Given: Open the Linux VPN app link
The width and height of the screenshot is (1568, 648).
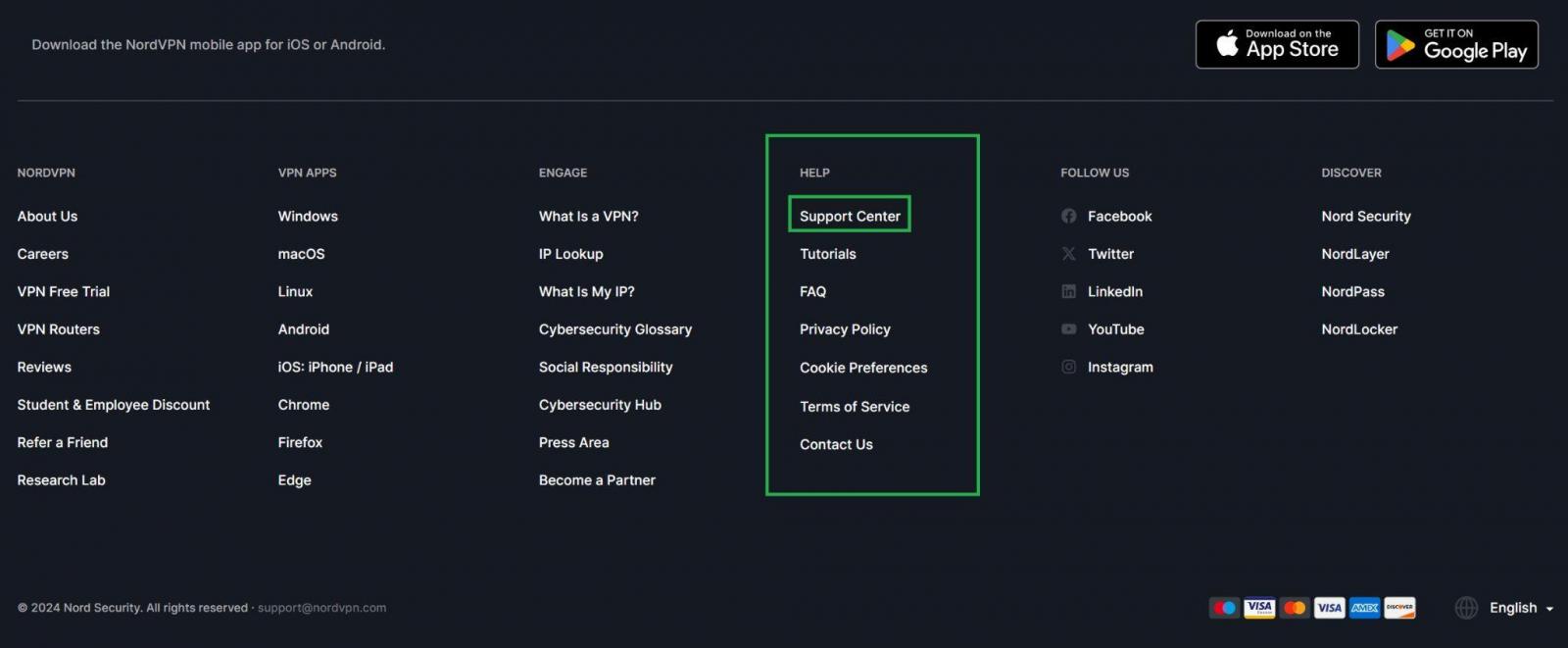Looking at the screenshot, I should coord(295,291).
